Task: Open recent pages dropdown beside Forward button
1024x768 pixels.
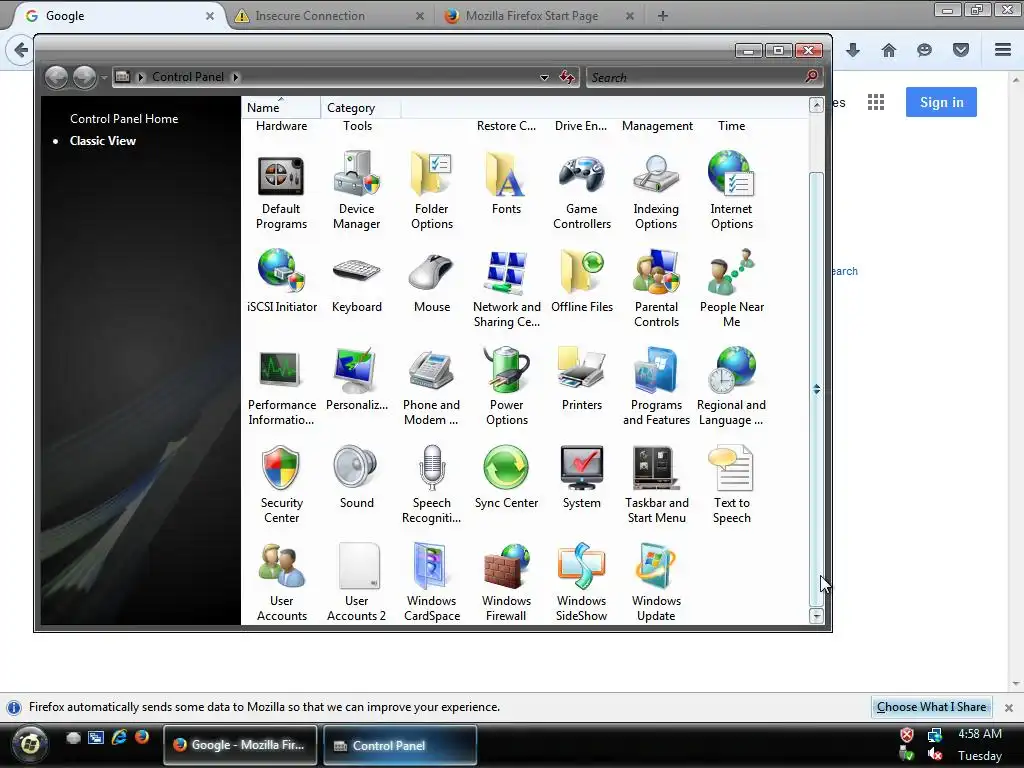Action: 104,77
